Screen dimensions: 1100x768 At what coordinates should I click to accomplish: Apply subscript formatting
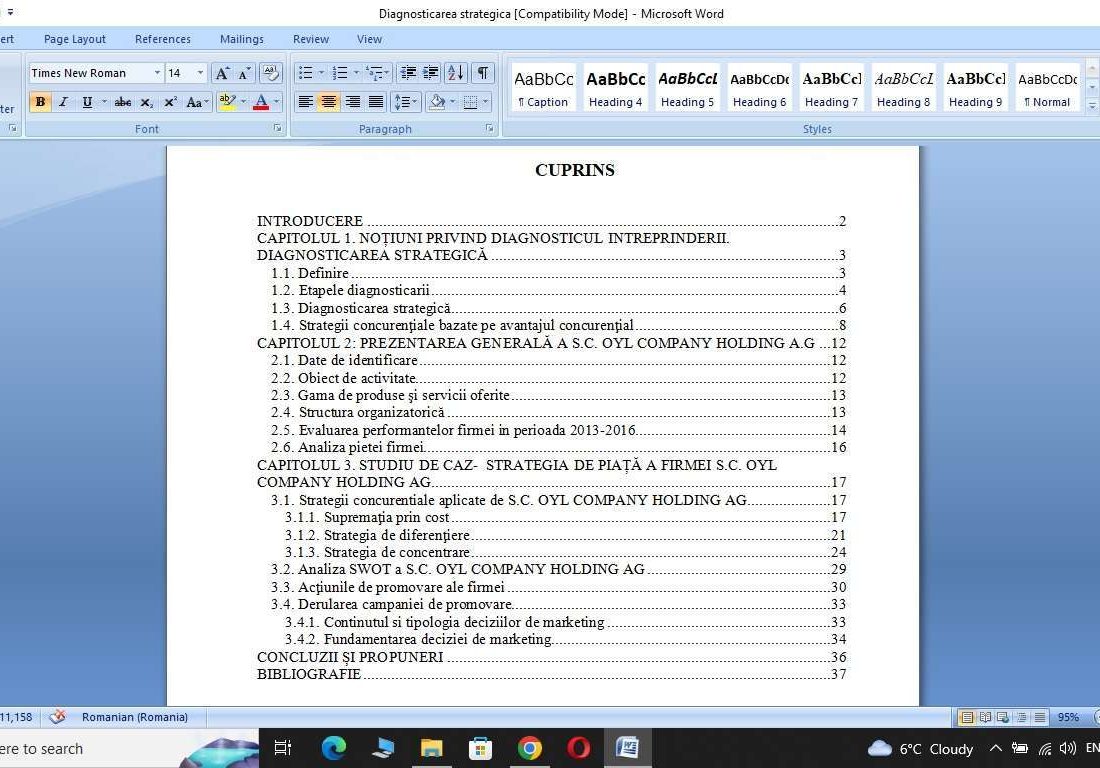[145, 100]
